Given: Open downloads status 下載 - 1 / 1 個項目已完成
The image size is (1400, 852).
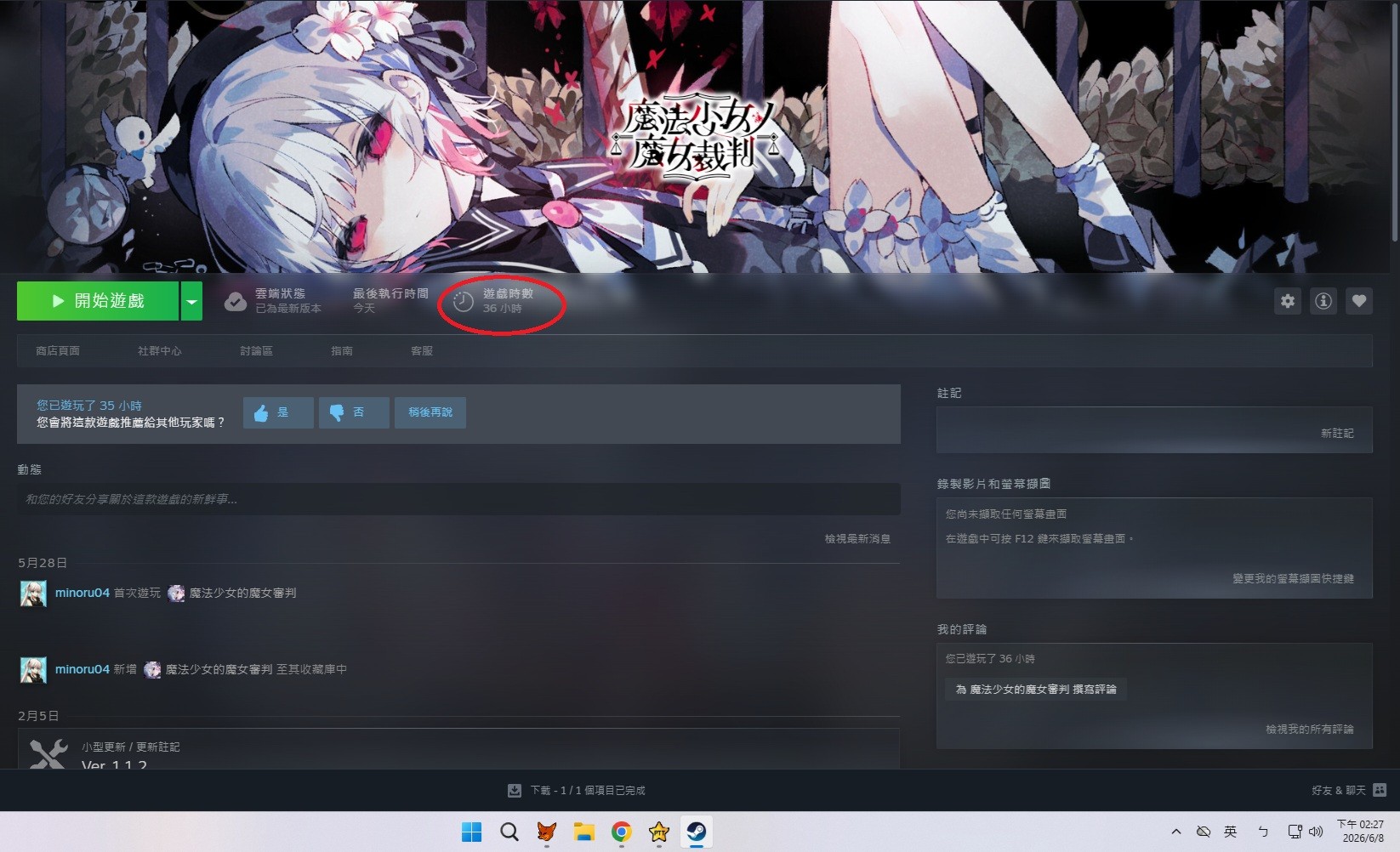Looking at the screenshot, I should click(588, 791).
